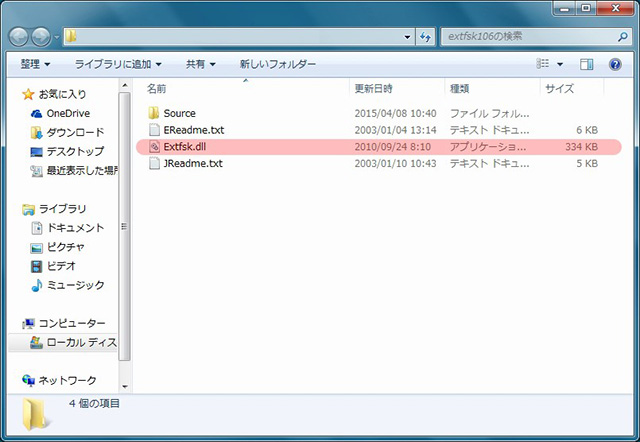
Task: Go forward with the Forward arrow button
Action: pyautogui.click(x=41, y=37)
